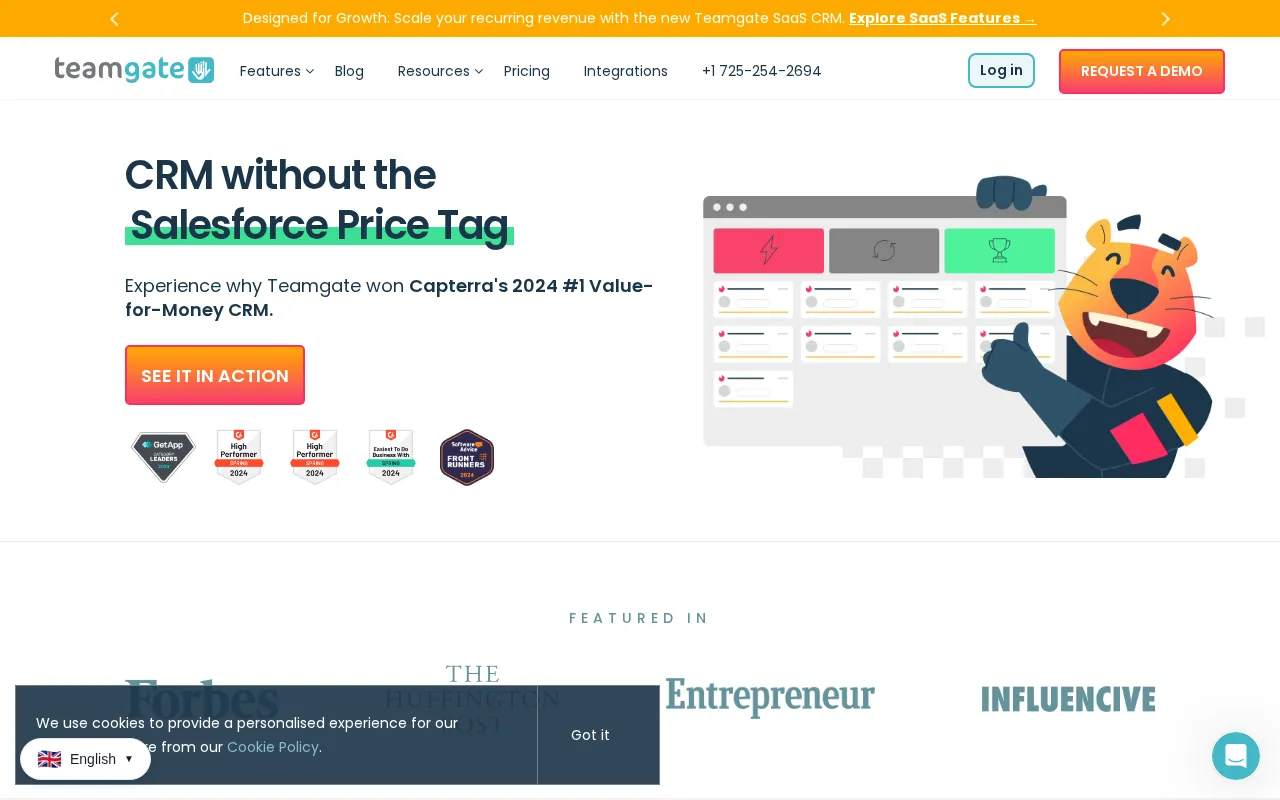Click the Easiest To Do Business With badge
This screenshot has width=1280, height=800.
[x=391, y=457]
